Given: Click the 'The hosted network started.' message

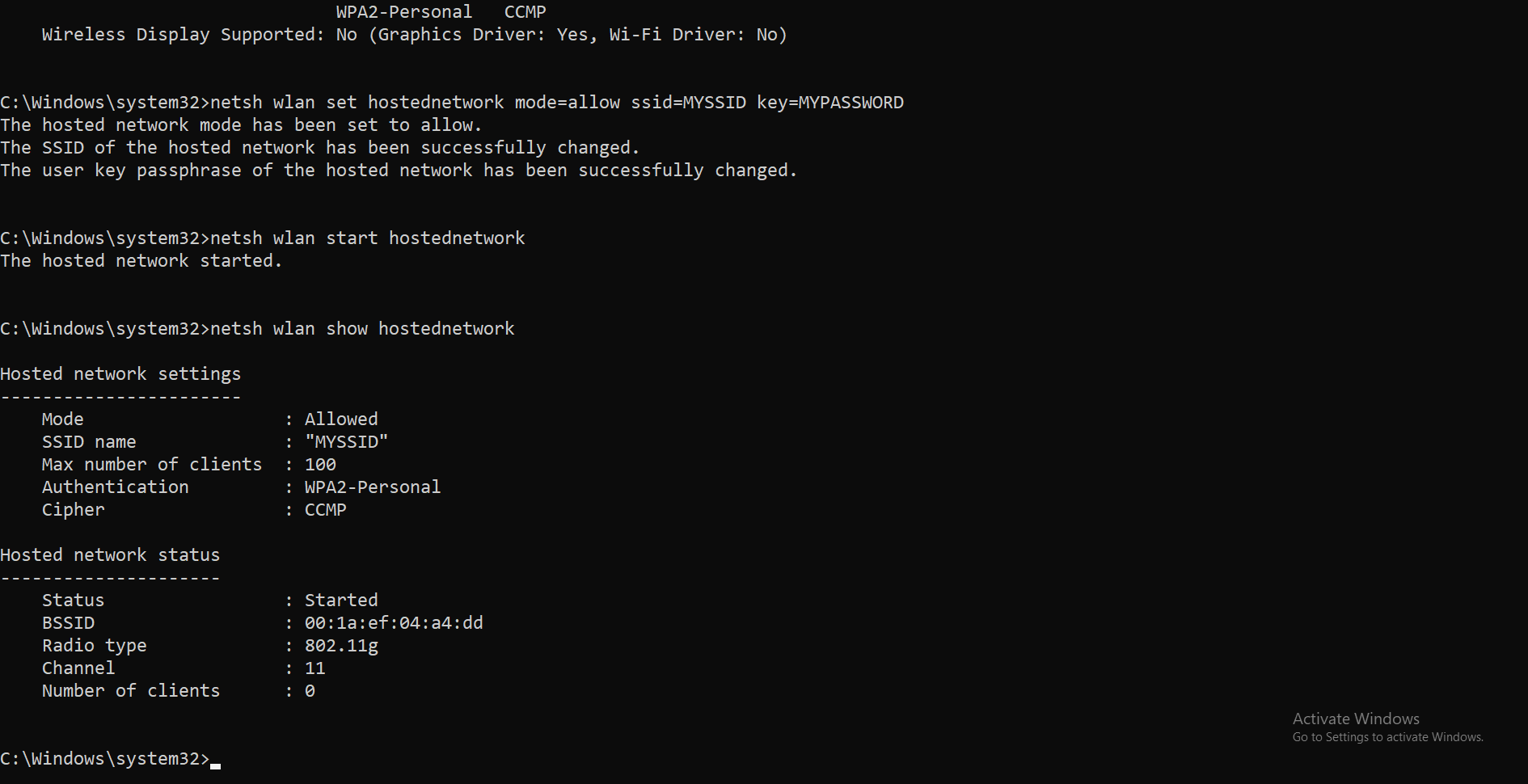Looking at the screenshot, I should click(141, 261).
